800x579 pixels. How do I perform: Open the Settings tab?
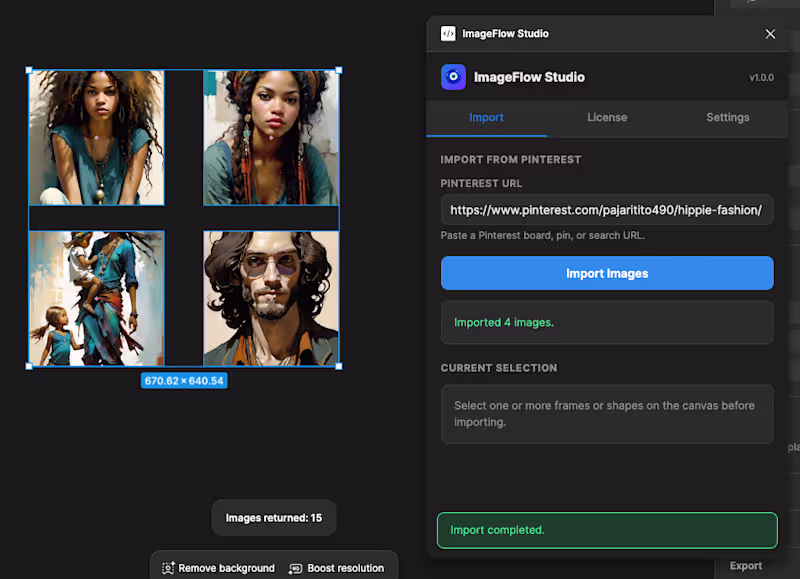(728, 118)
